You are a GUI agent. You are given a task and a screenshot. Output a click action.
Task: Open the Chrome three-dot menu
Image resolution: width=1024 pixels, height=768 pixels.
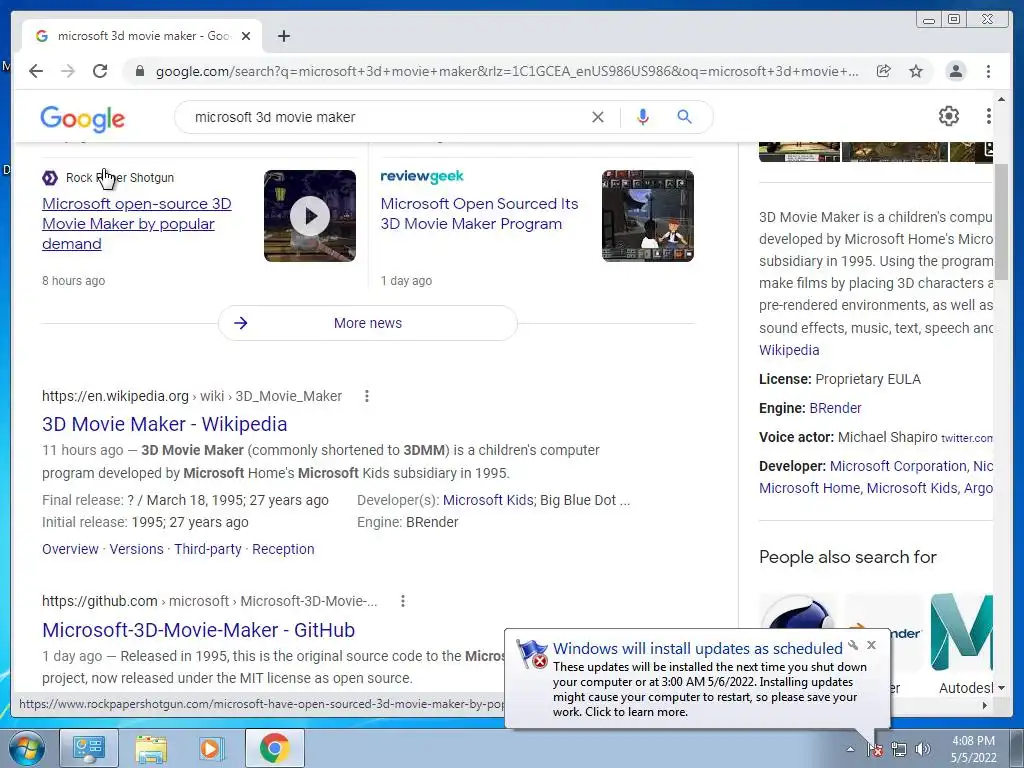[989, 71]
